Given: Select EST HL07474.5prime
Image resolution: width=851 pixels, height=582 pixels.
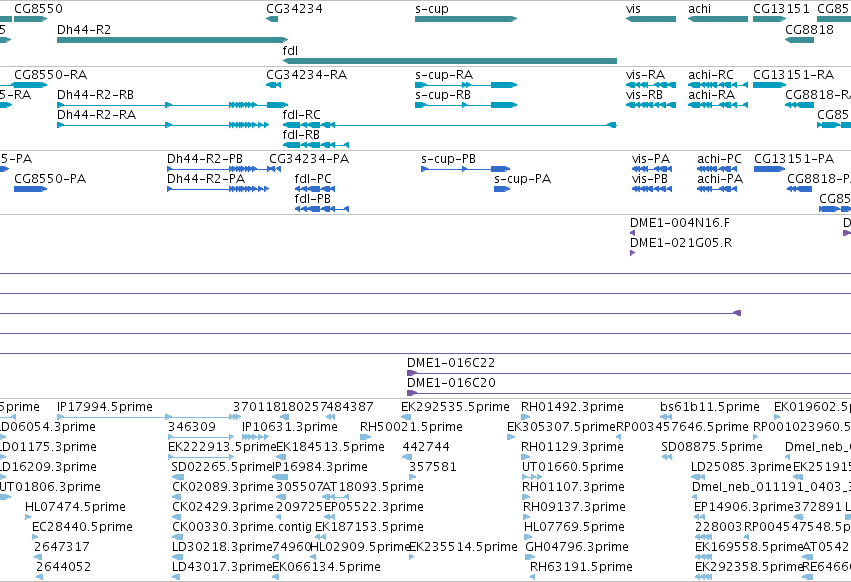Looking at the screenshot, I should 75,507.
